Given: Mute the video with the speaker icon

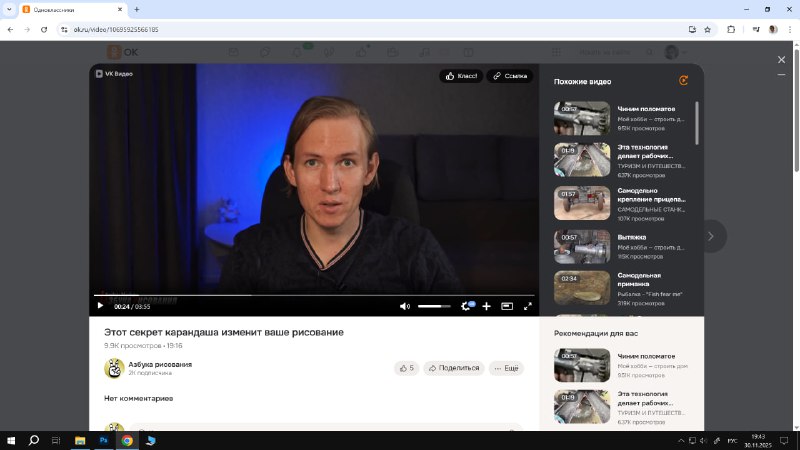Looking at the screenshot, I should click(405, 306).
